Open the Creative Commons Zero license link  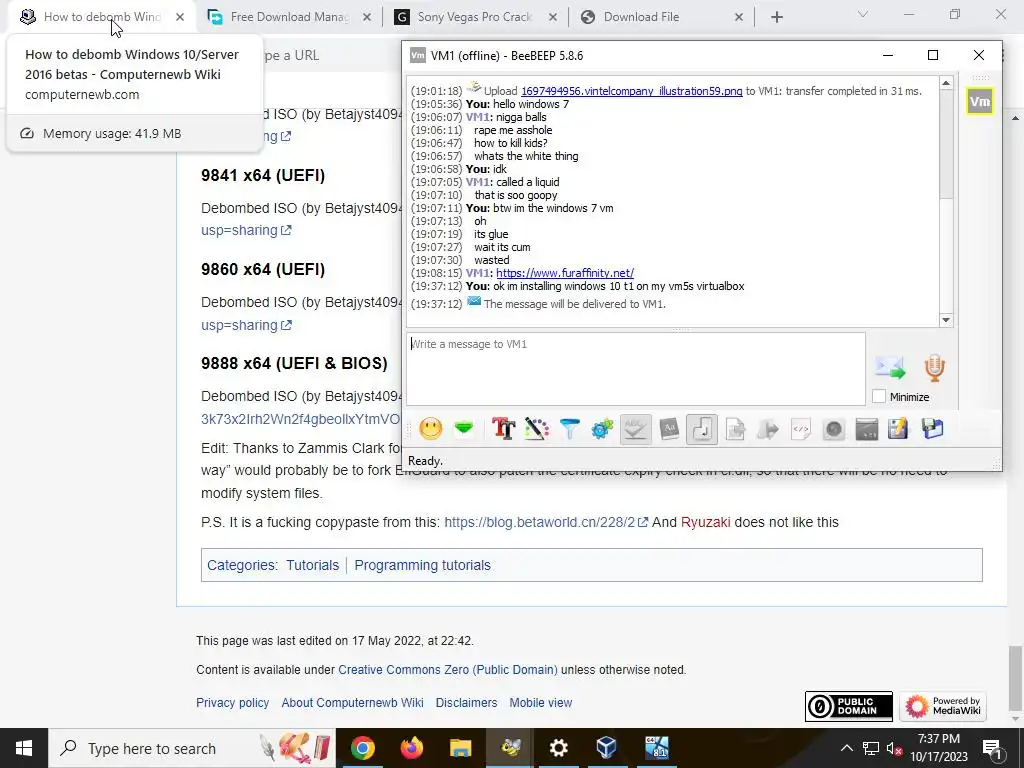[448, 670]
